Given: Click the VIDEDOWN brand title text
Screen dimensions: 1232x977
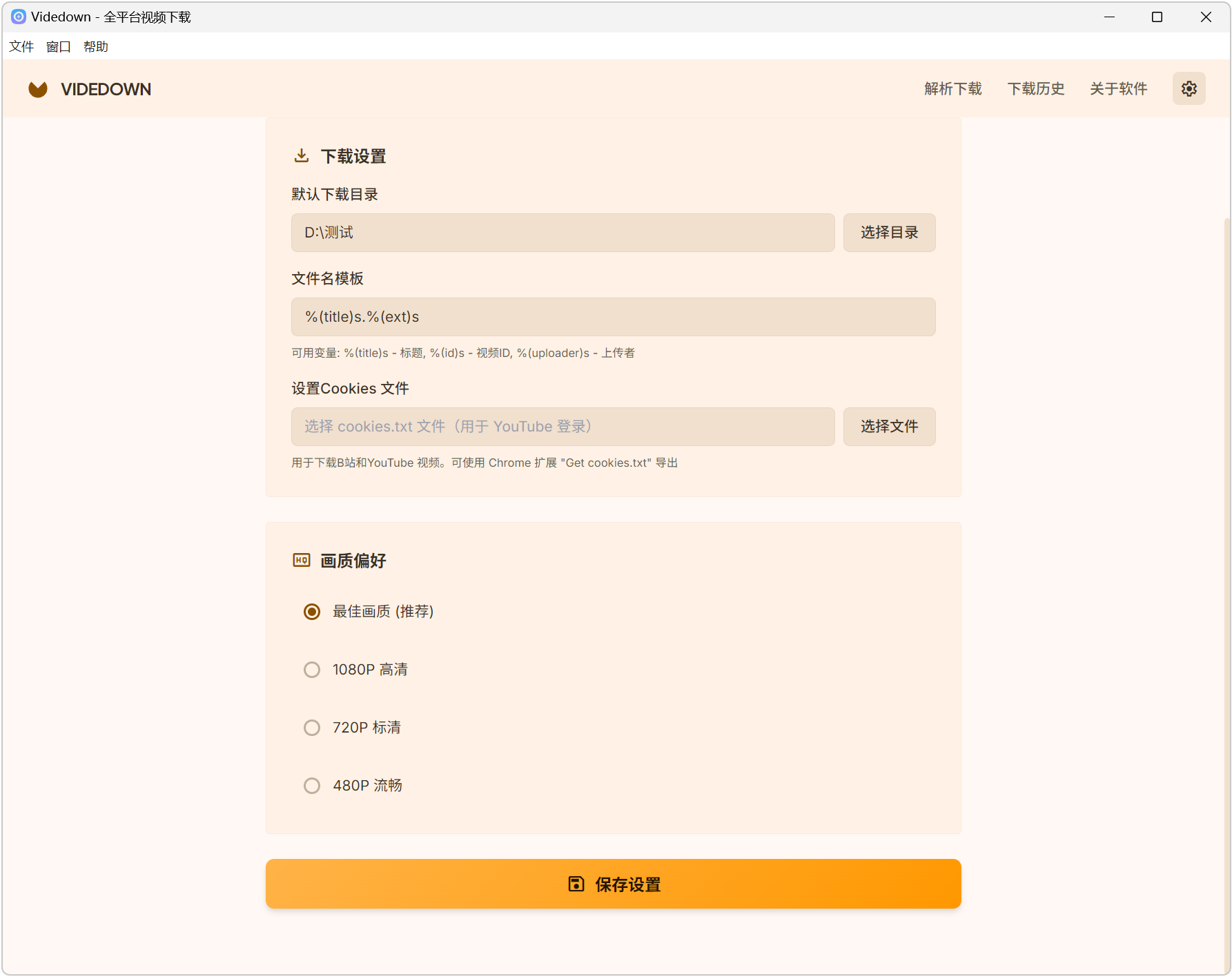Looking at the screenshot, I should [x=106, y=89].
